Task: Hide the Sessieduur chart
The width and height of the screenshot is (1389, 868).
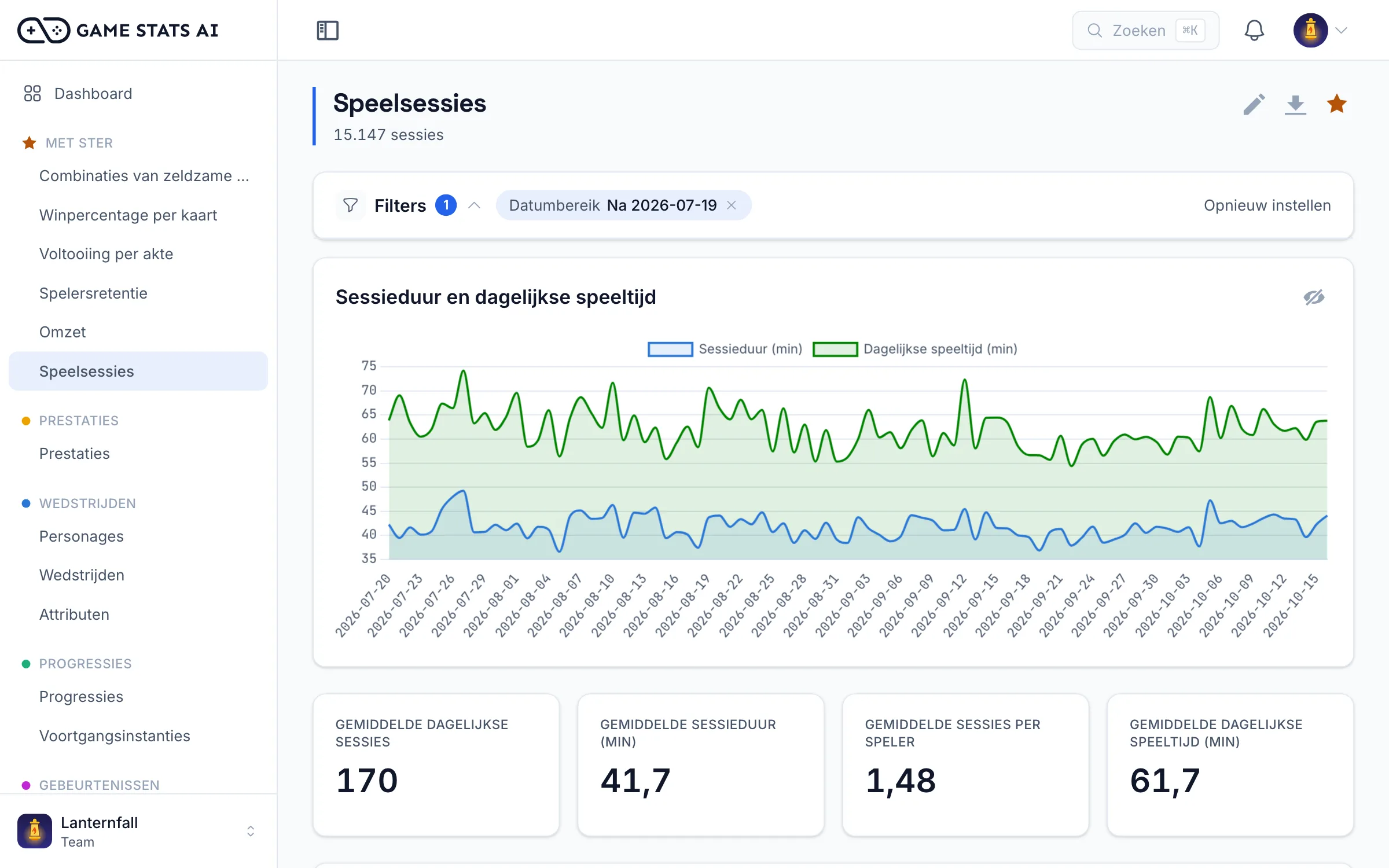Action: 1314,297
